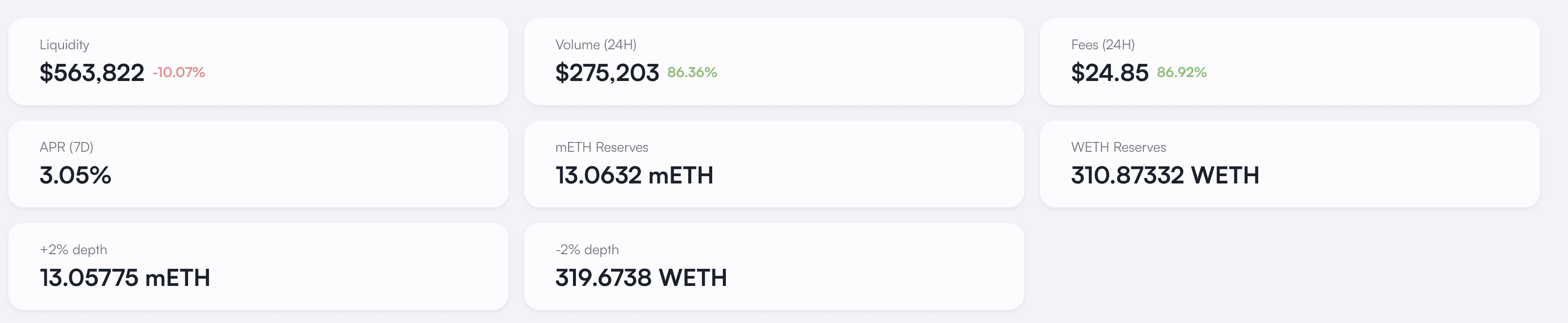Select the 3.05% APR value
This screenshot has height=323, width=1568.
76,176
